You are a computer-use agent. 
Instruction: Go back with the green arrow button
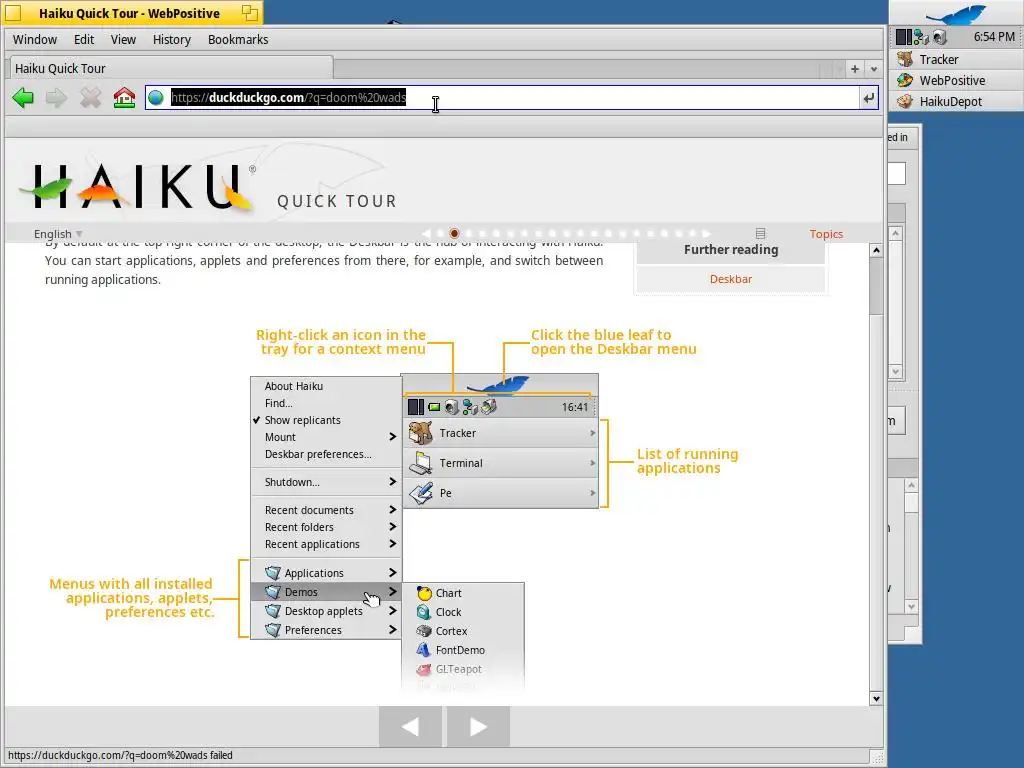(23, 98)
